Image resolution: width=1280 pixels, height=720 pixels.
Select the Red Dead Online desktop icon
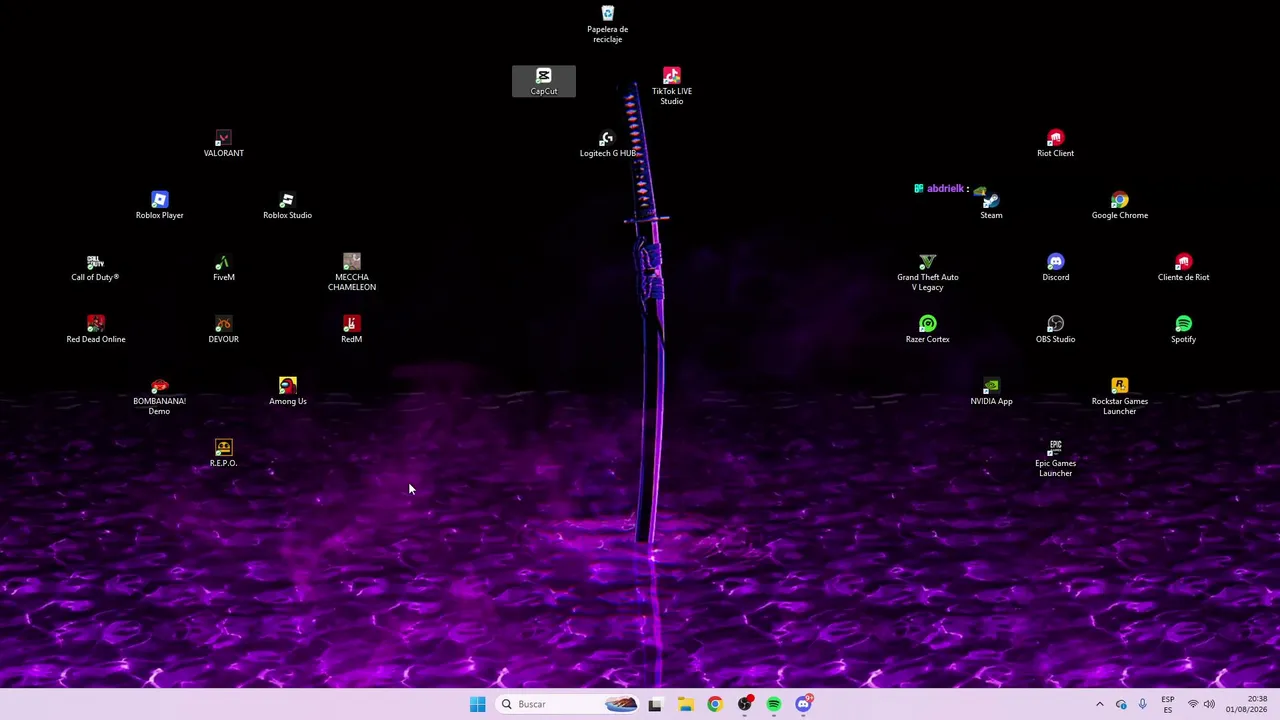click(95, 329)
